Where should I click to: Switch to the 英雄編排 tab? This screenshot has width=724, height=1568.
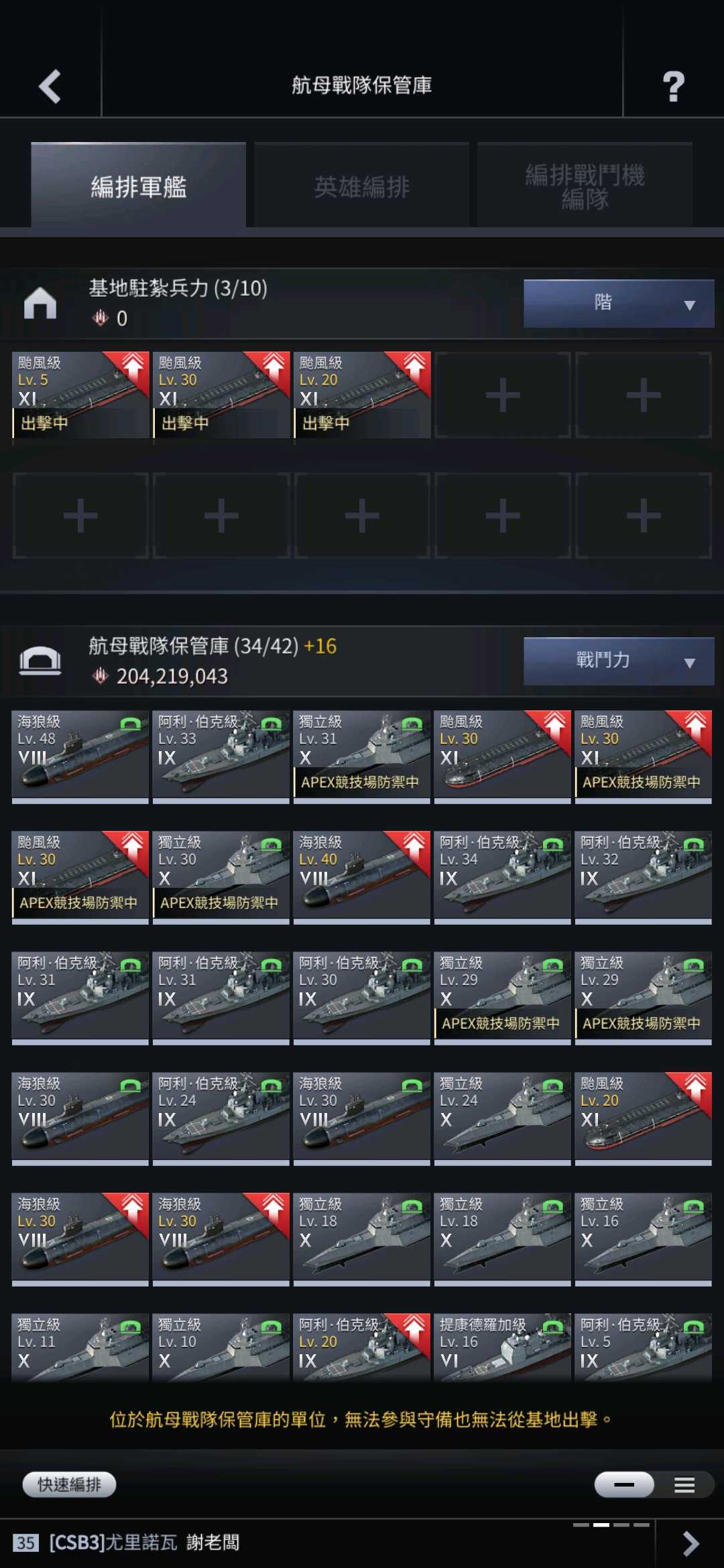362,186
